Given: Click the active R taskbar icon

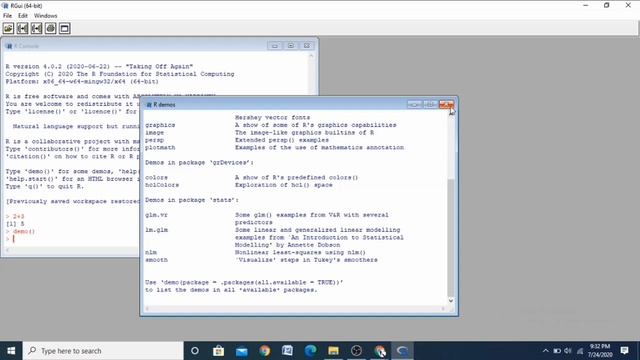Looking at the screenshot, I should point(402,351).
